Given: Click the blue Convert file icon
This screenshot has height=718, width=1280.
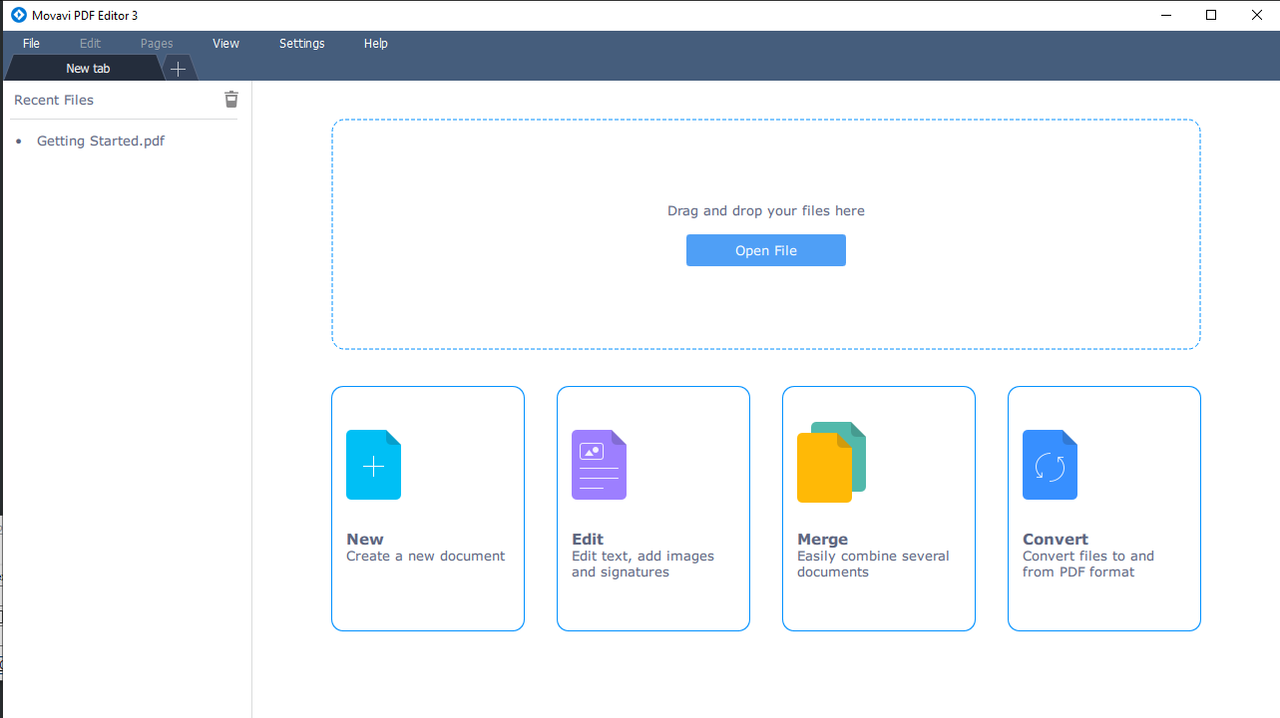Looking at the screenshot, I should 1050,465.
